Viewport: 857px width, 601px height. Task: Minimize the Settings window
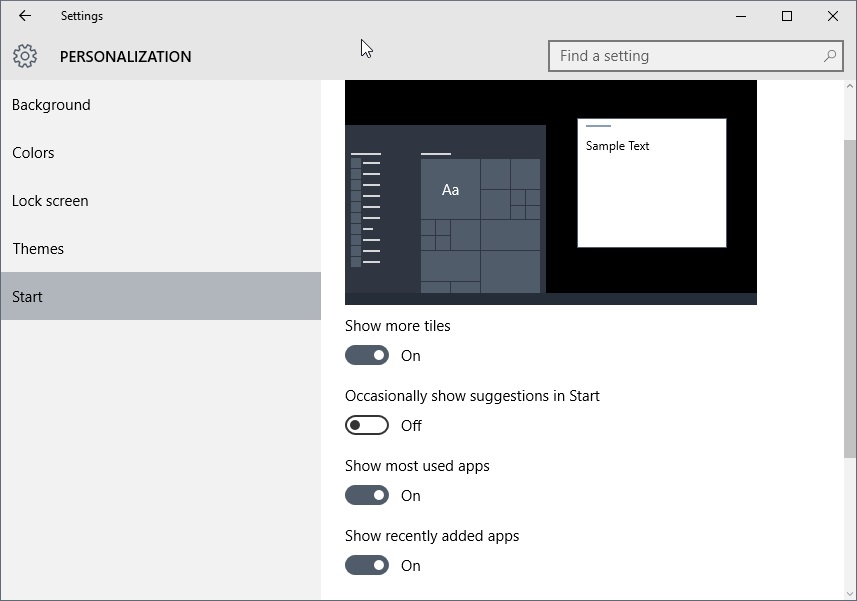point(741,16)
